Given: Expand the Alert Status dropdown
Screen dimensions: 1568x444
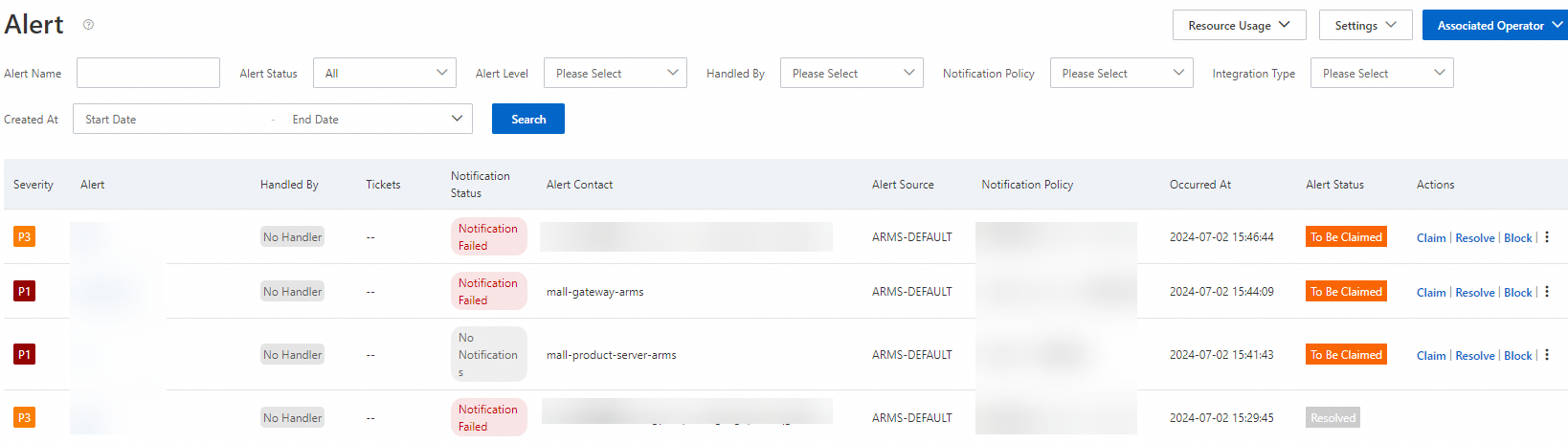Looking at the screenshot, I should tap(385, 74).
